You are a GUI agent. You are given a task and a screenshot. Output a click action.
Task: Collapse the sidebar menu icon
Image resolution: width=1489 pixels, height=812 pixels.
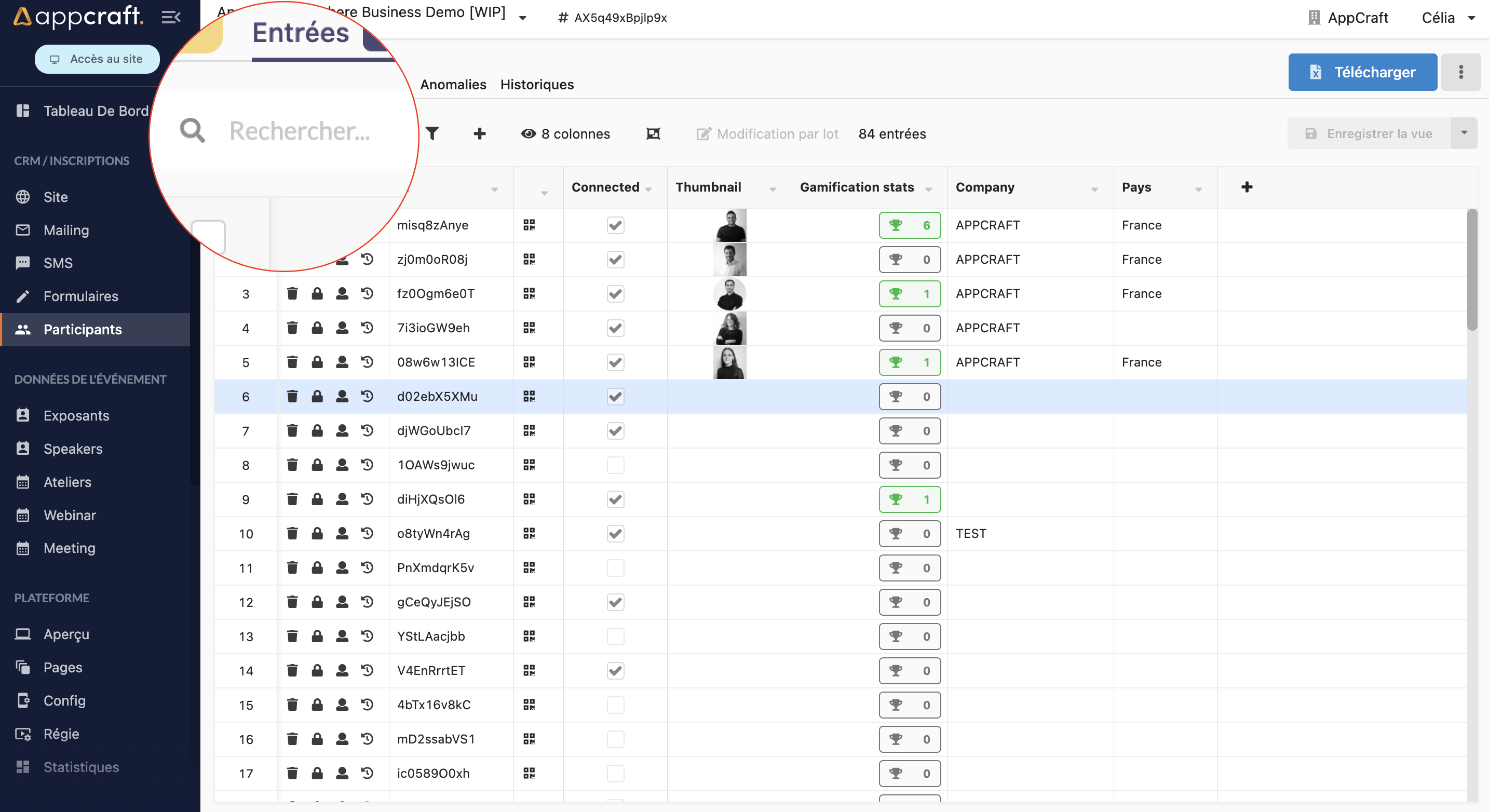[x=170, y=17]
